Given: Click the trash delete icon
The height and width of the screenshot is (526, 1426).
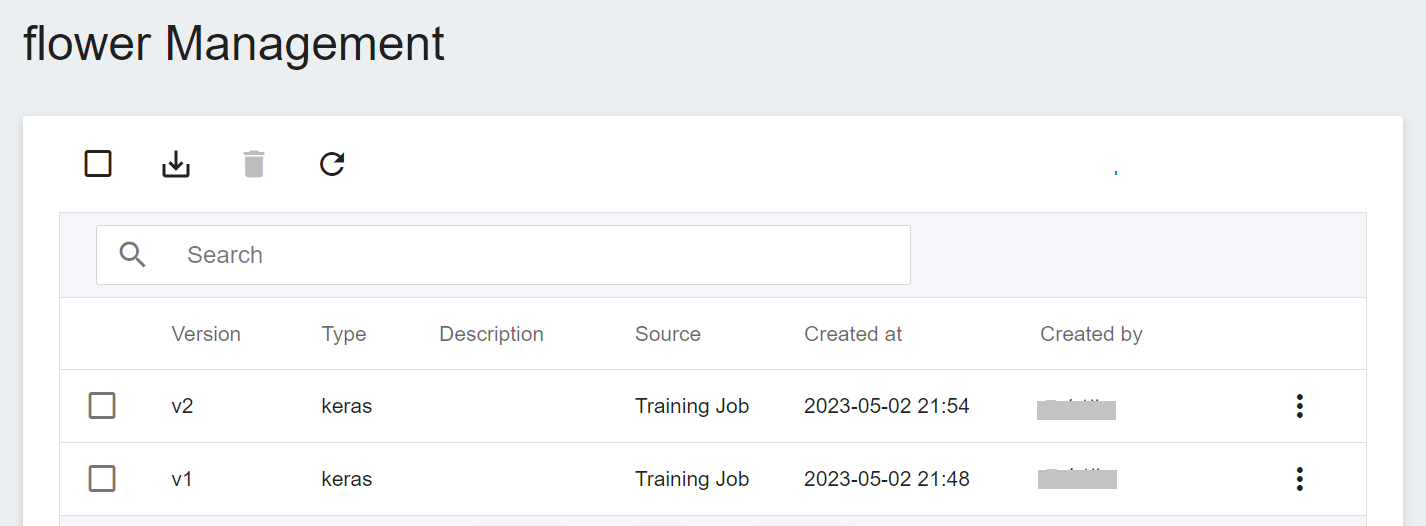Looking at the screenshot, I should 254,164.
